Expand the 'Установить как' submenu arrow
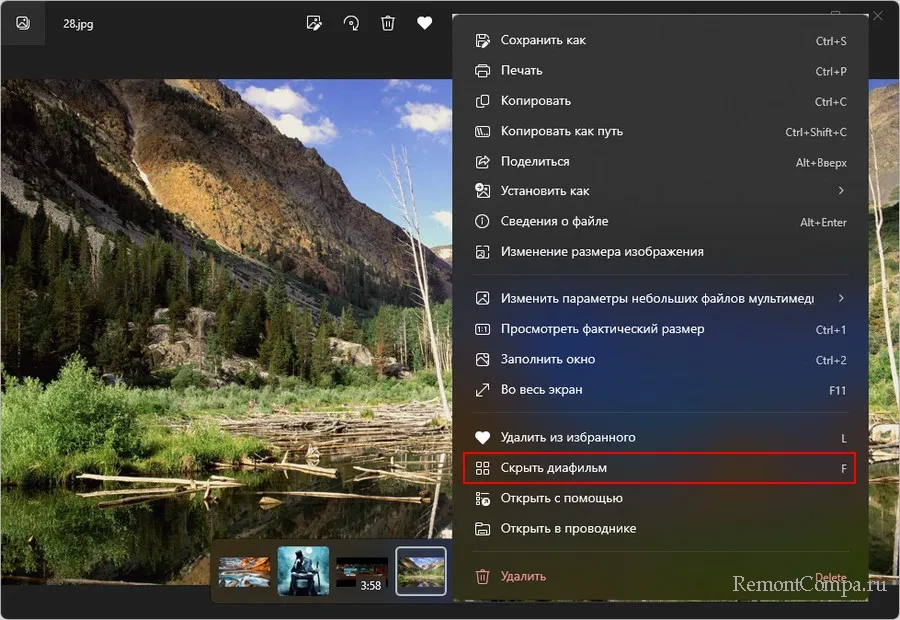900x620 pixels. click(841, 191)
